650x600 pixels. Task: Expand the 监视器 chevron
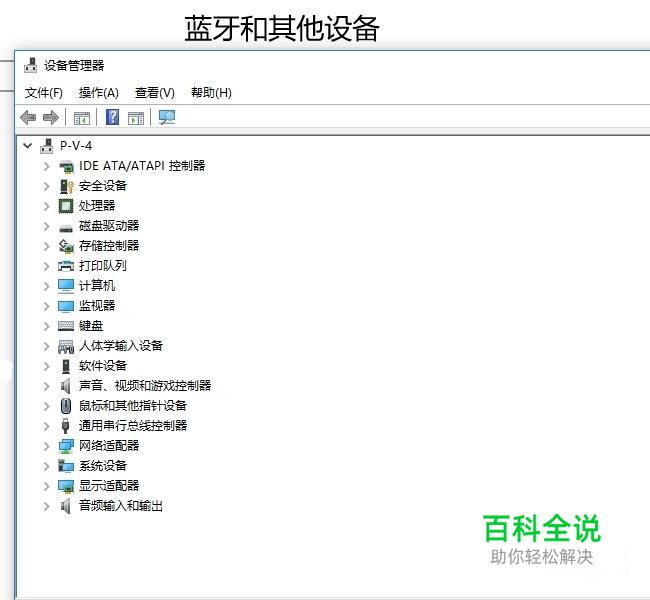coord(46,306)
